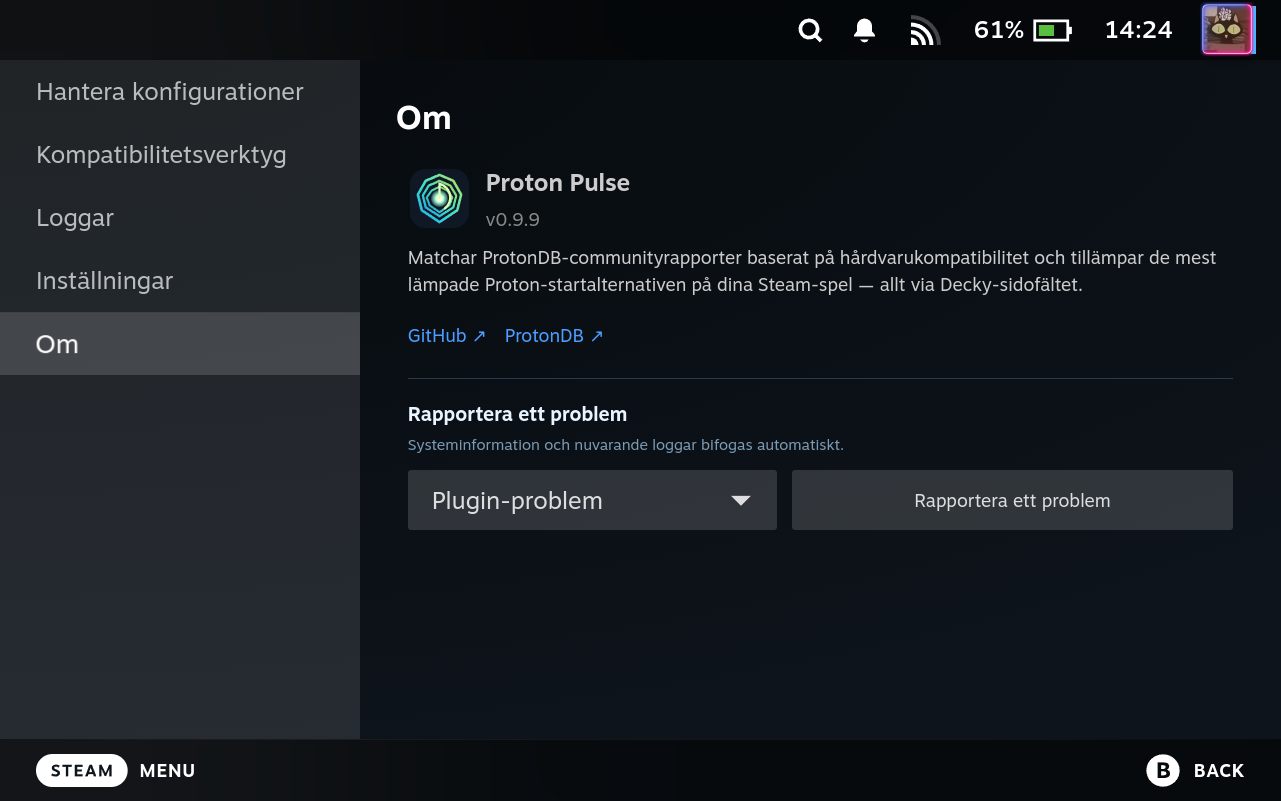
Task: Select the Om sidebar item
Action: 180,344
